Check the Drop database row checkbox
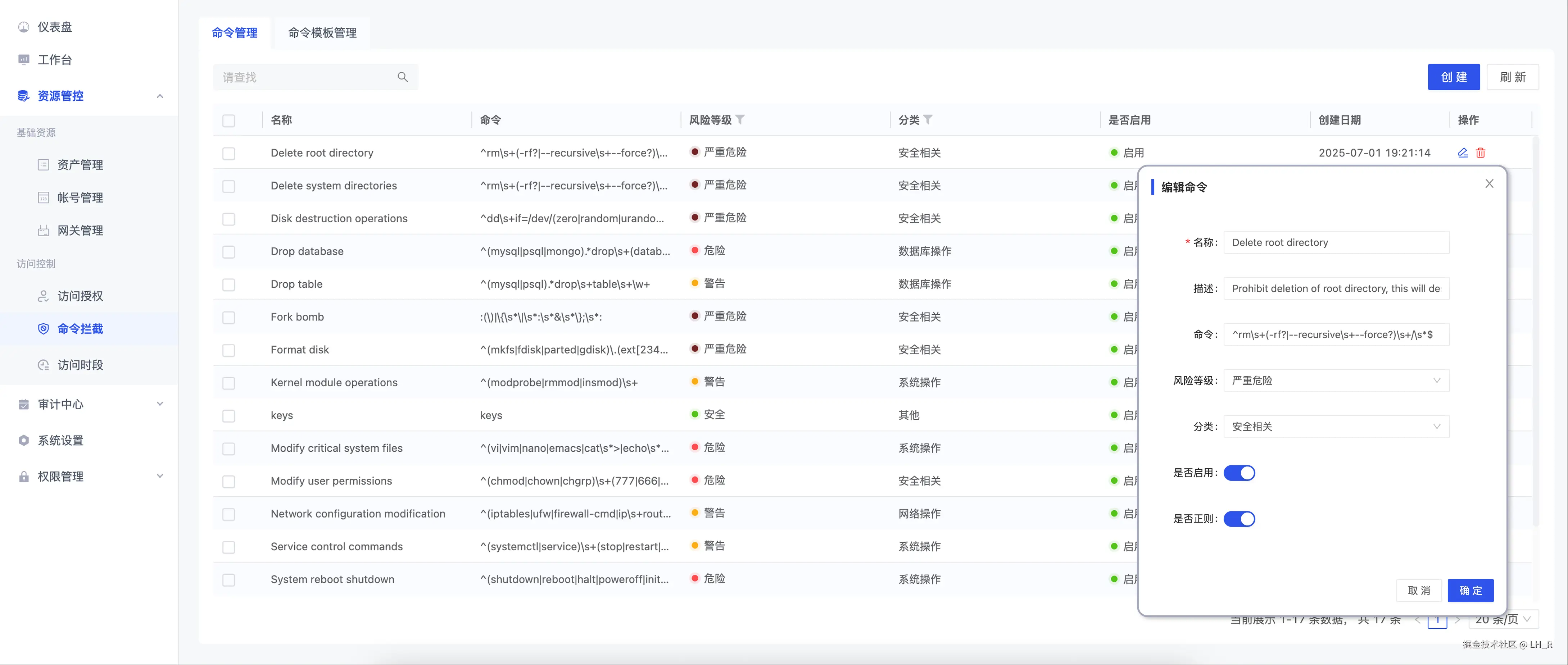The width and height of the screenshot is (1568, 665). click(x=229, y=252)
